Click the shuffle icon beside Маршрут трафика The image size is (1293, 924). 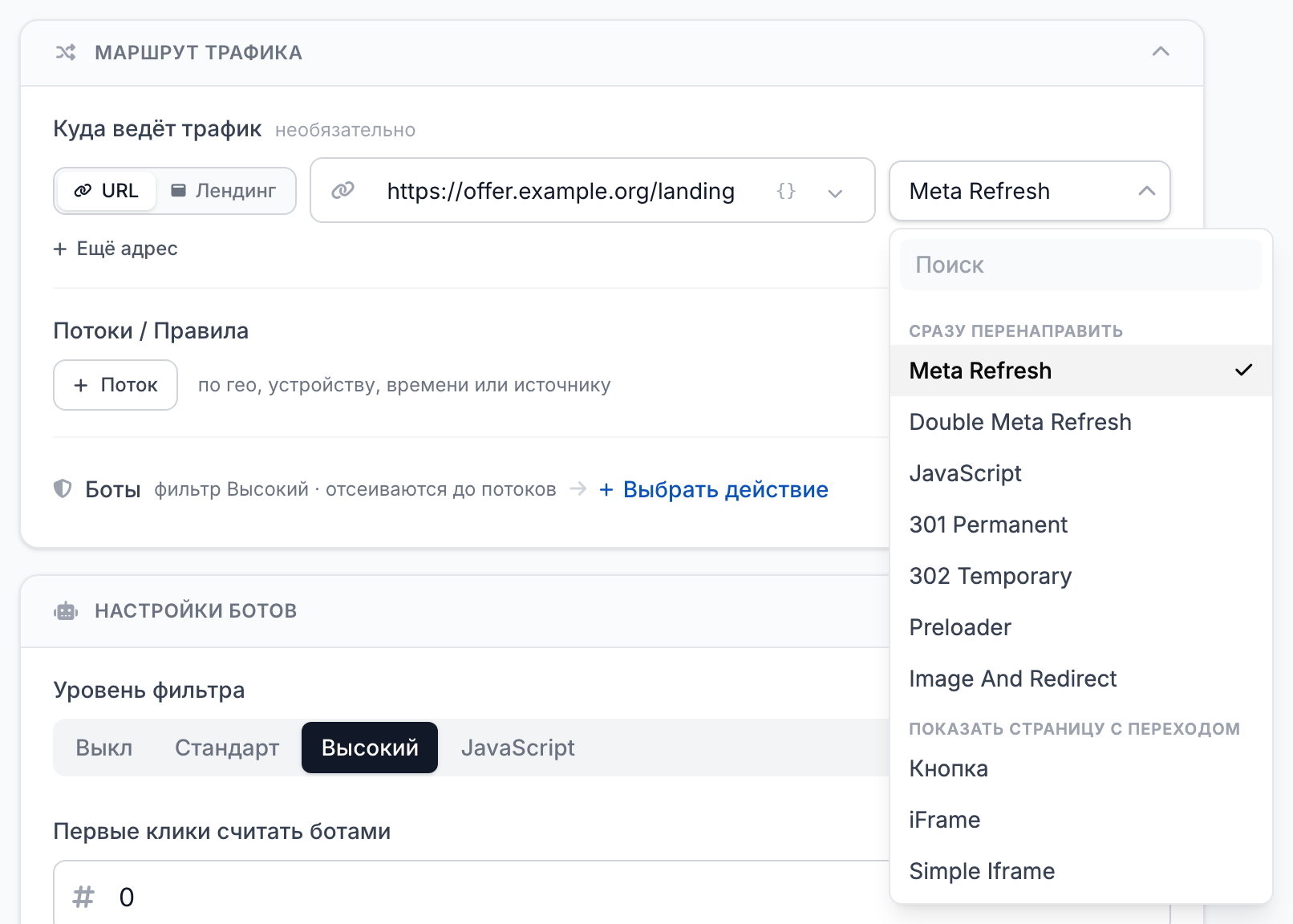66,53
